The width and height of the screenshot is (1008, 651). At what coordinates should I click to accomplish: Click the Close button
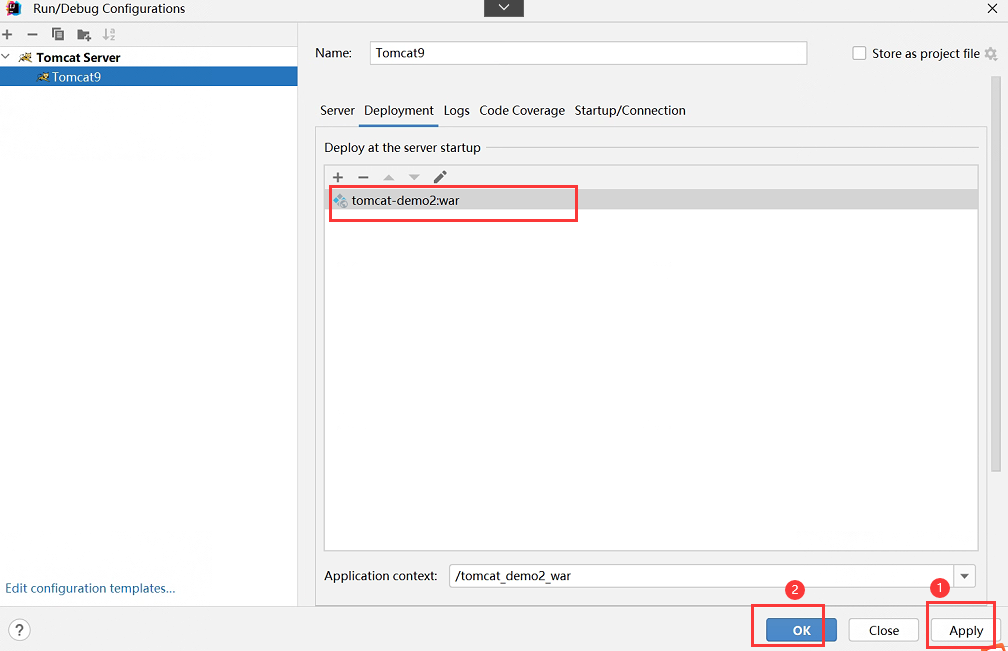(884, 630)
